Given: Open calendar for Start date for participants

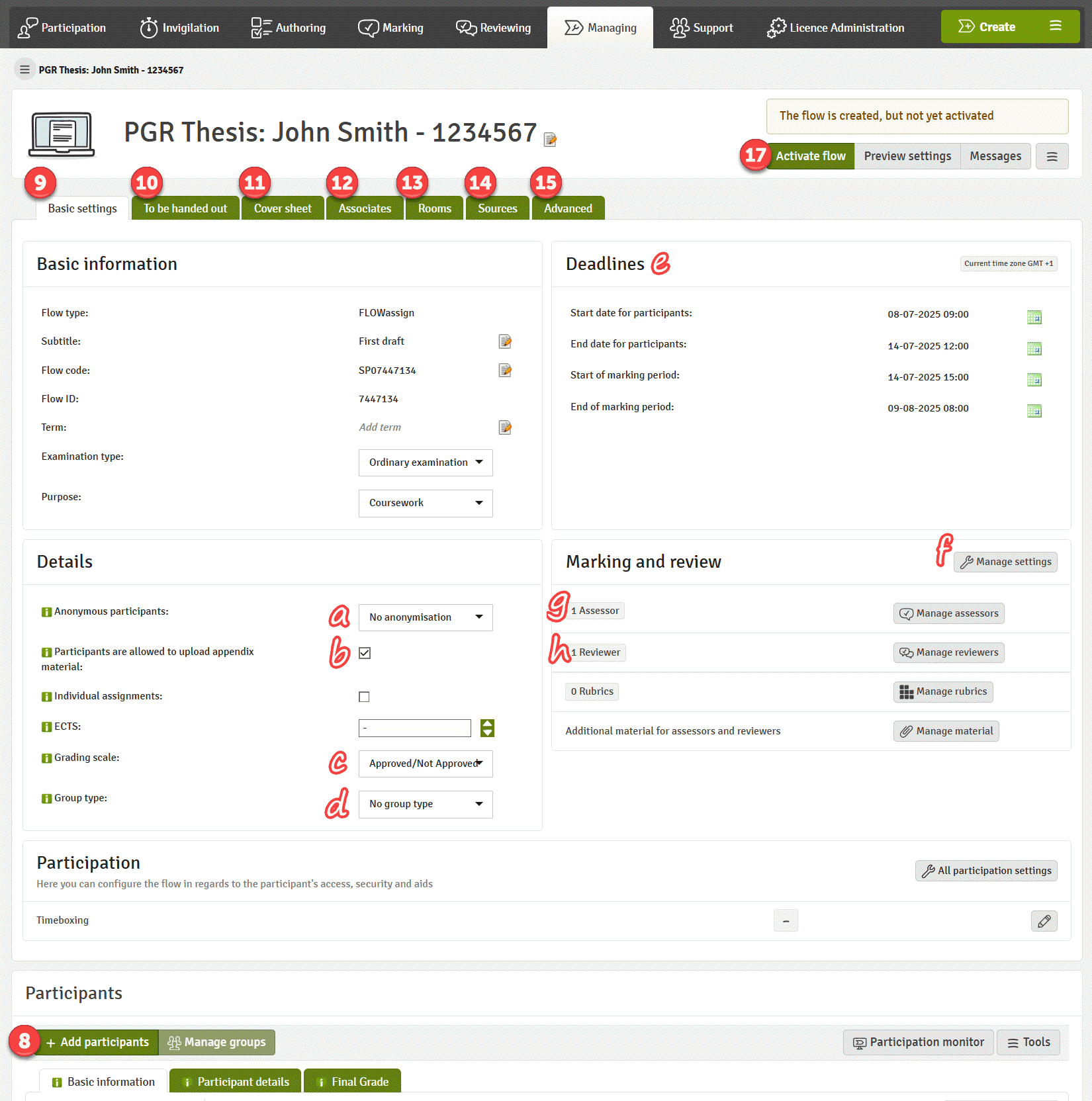Looking at the screenshot, I should (x=1034, y=318).
